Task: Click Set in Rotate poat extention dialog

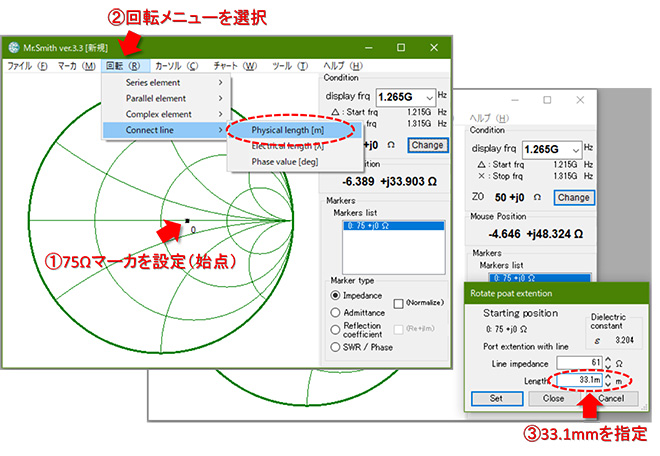Action: tap(497, 398)
